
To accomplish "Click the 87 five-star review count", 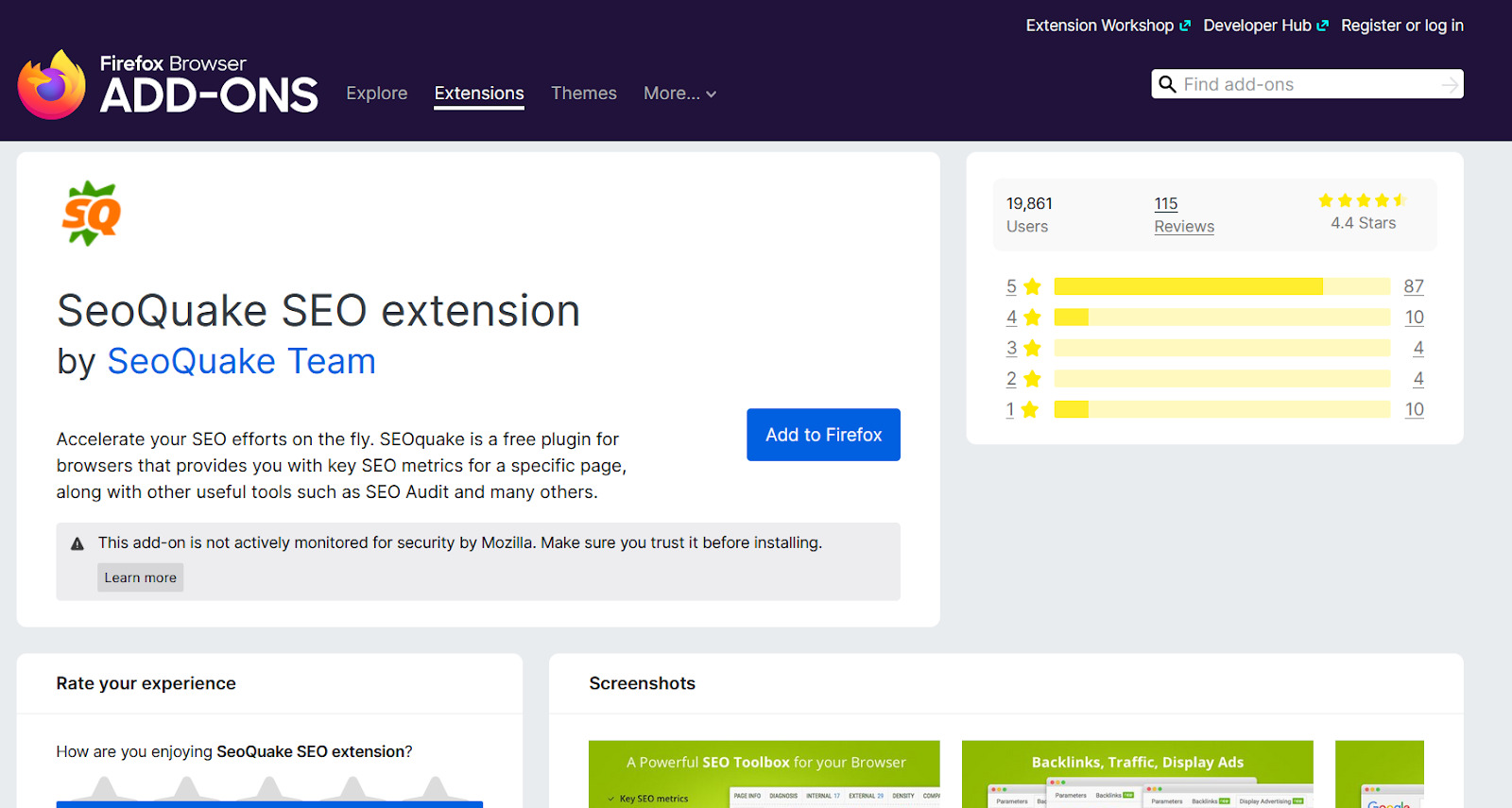I will (1414, 286).
